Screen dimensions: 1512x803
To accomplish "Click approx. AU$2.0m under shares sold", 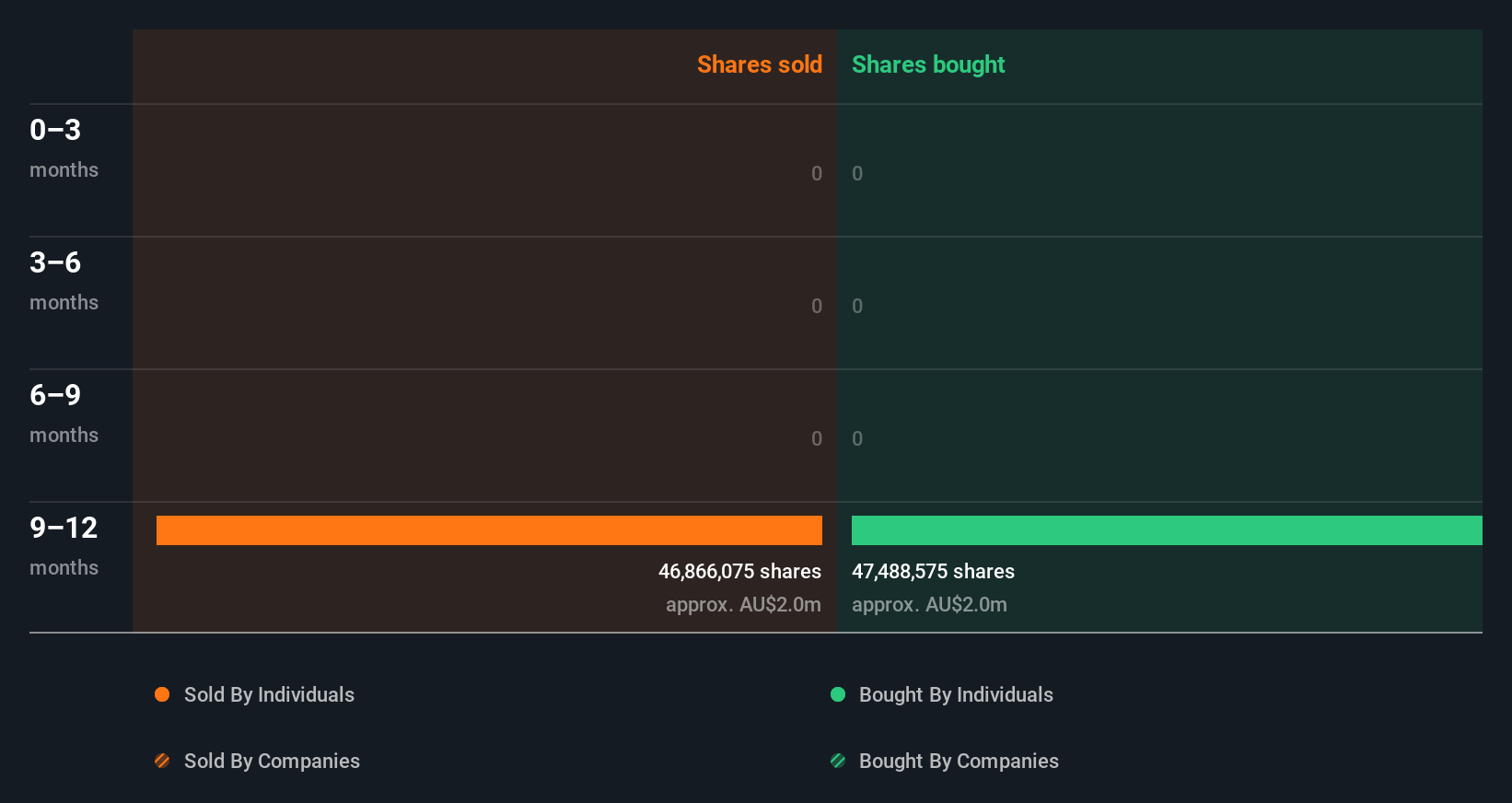I will pyautogui.click(x=743, y=604).
